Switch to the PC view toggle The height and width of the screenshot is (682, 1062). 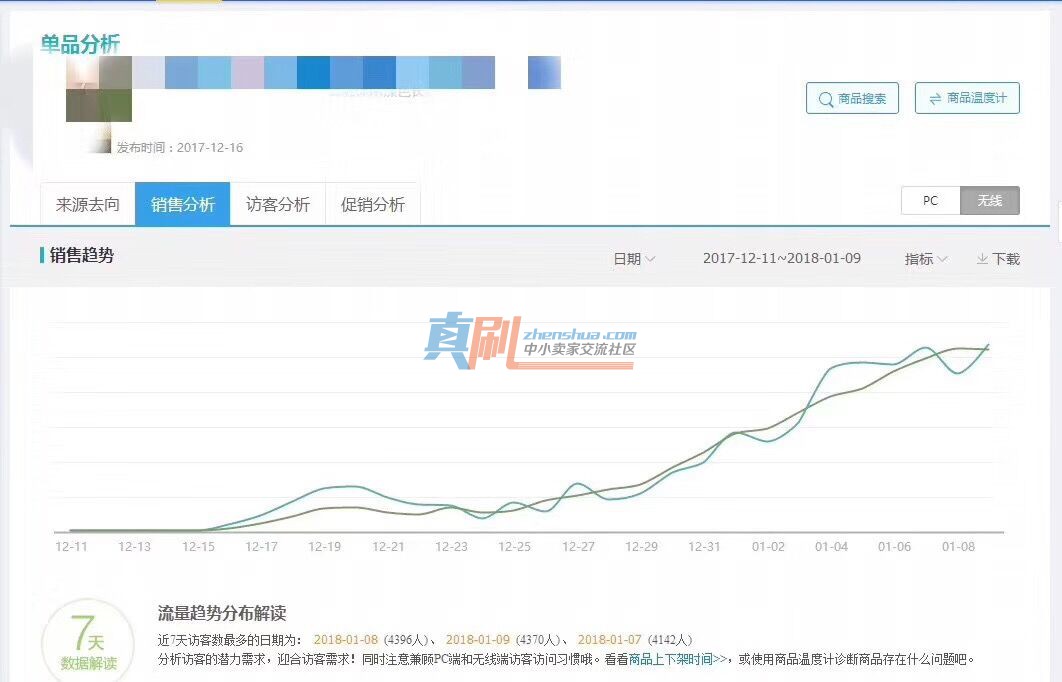(931, 200)
